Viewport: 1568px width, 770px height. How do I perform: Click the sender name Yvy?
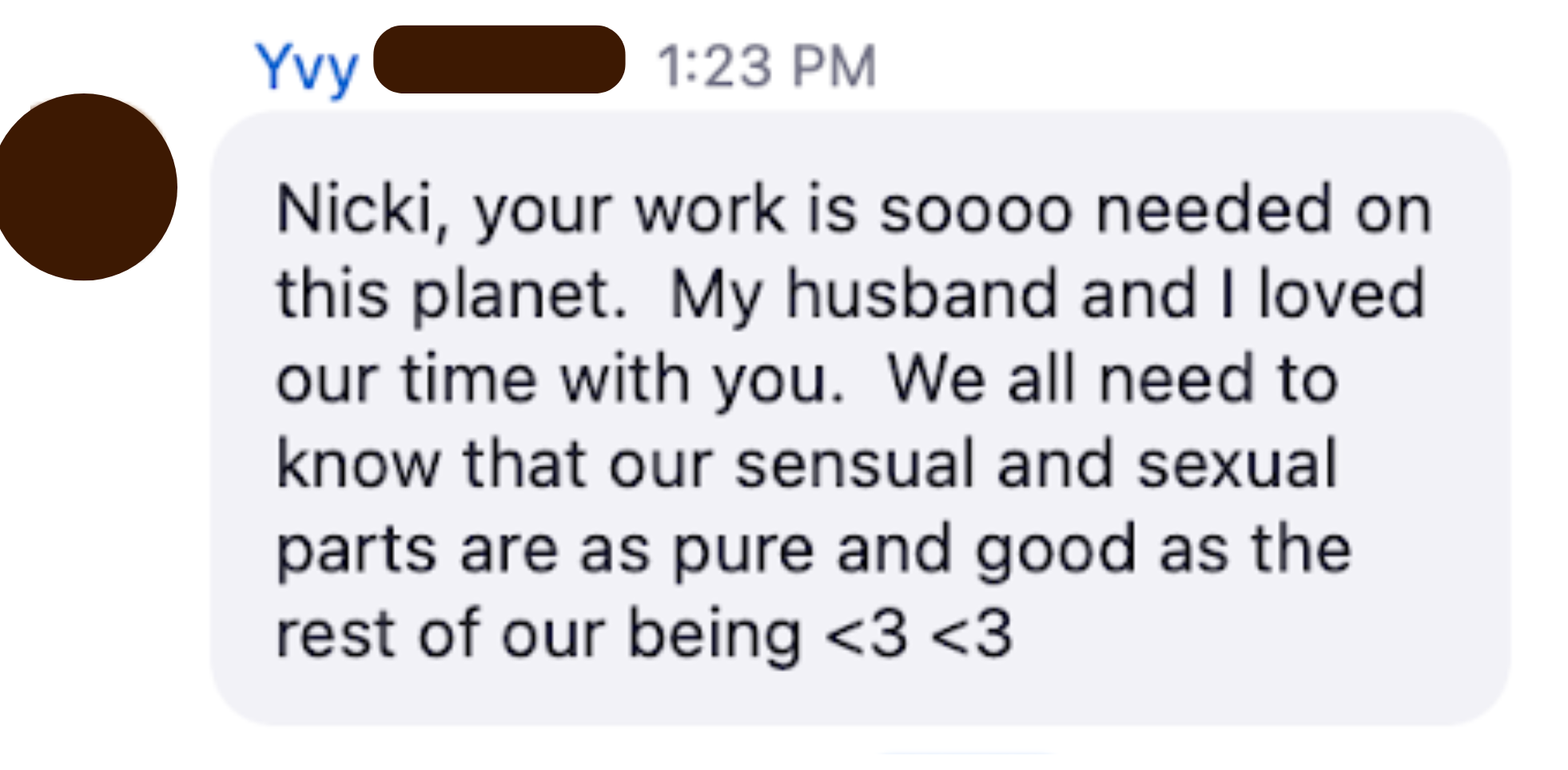click(306, 68)
